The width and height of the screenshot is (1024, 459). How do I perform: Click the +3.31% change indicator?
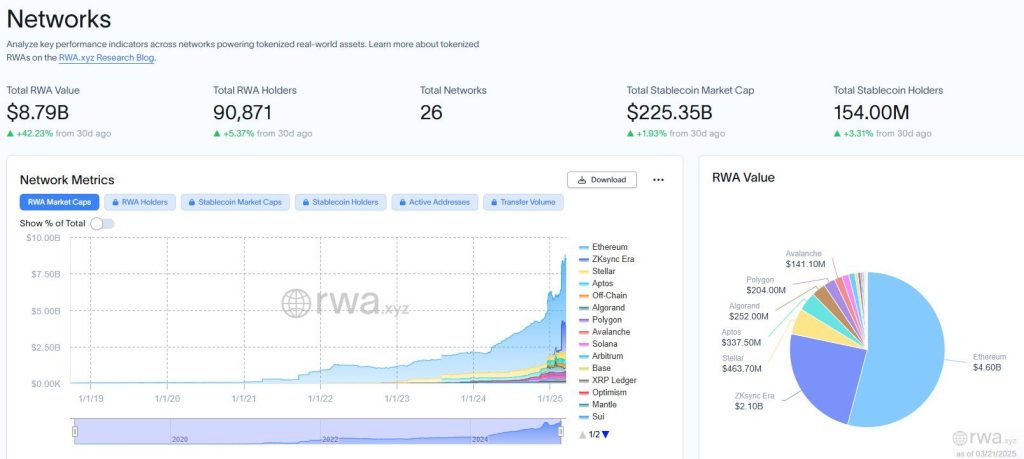[854, 133]
